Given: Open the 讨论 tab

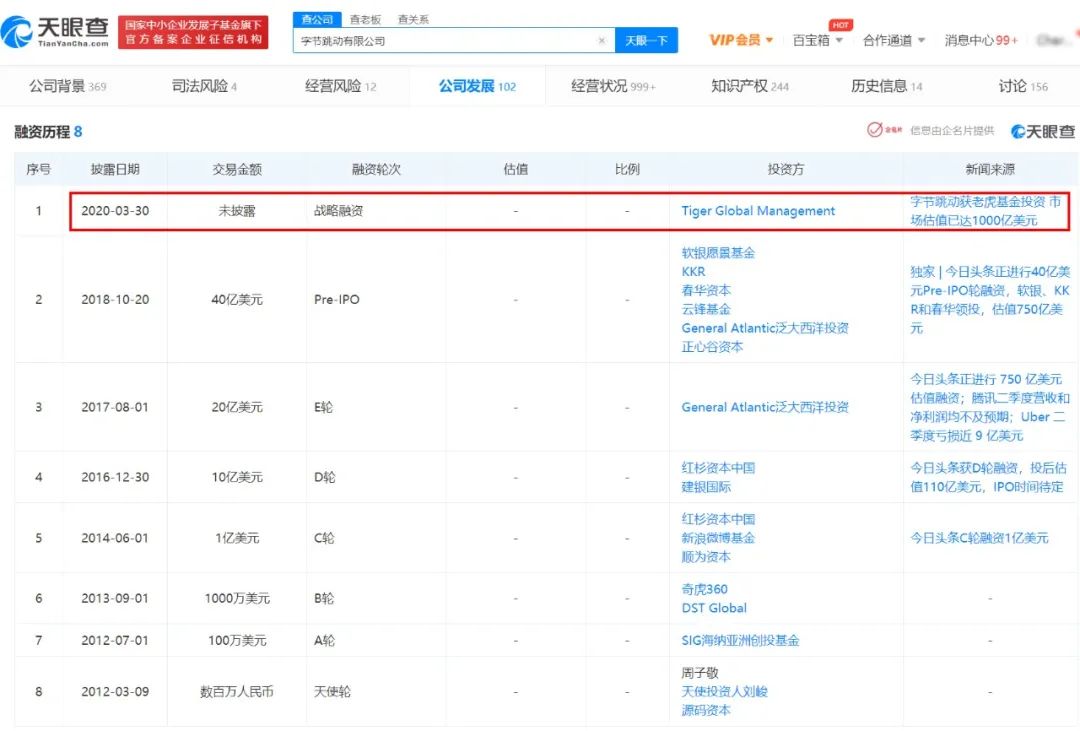Looking at the screenshot, I should coord(1023,86).
